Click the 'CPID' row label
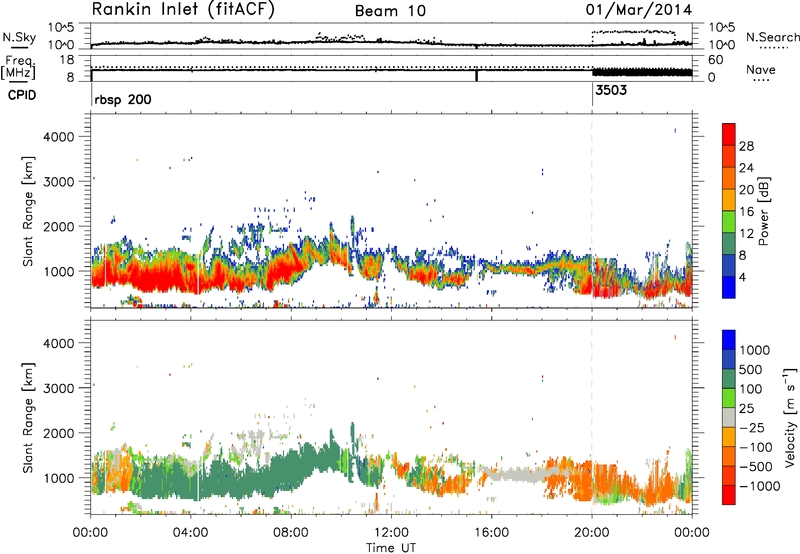 click(22, 95)
